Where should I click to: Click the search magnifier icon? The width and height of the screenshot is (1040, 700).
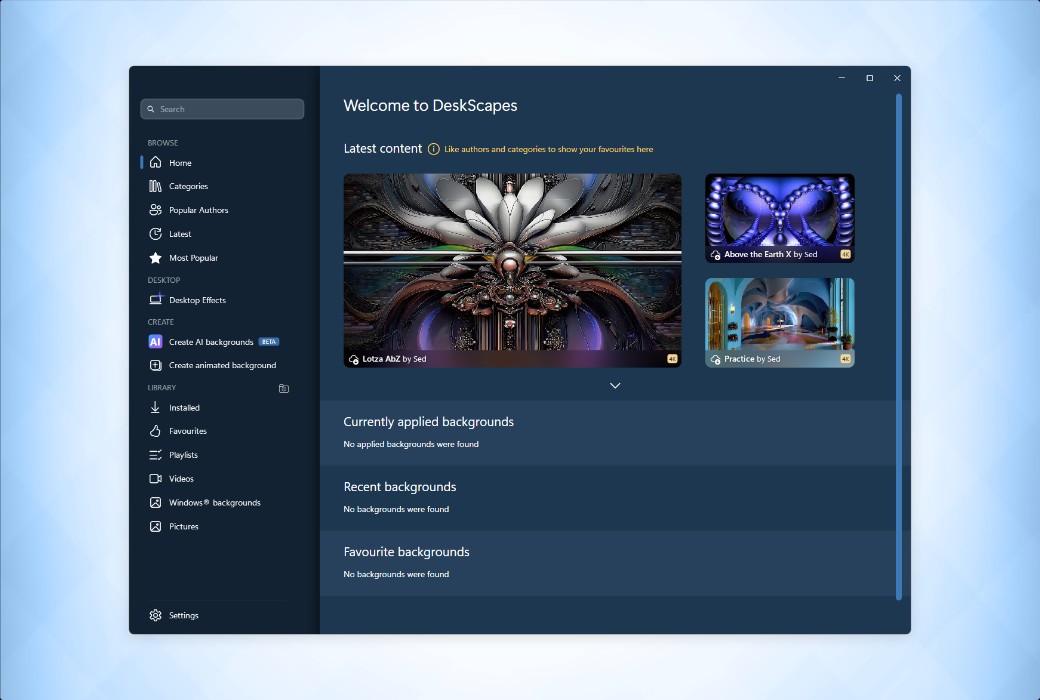click(151, 109)
